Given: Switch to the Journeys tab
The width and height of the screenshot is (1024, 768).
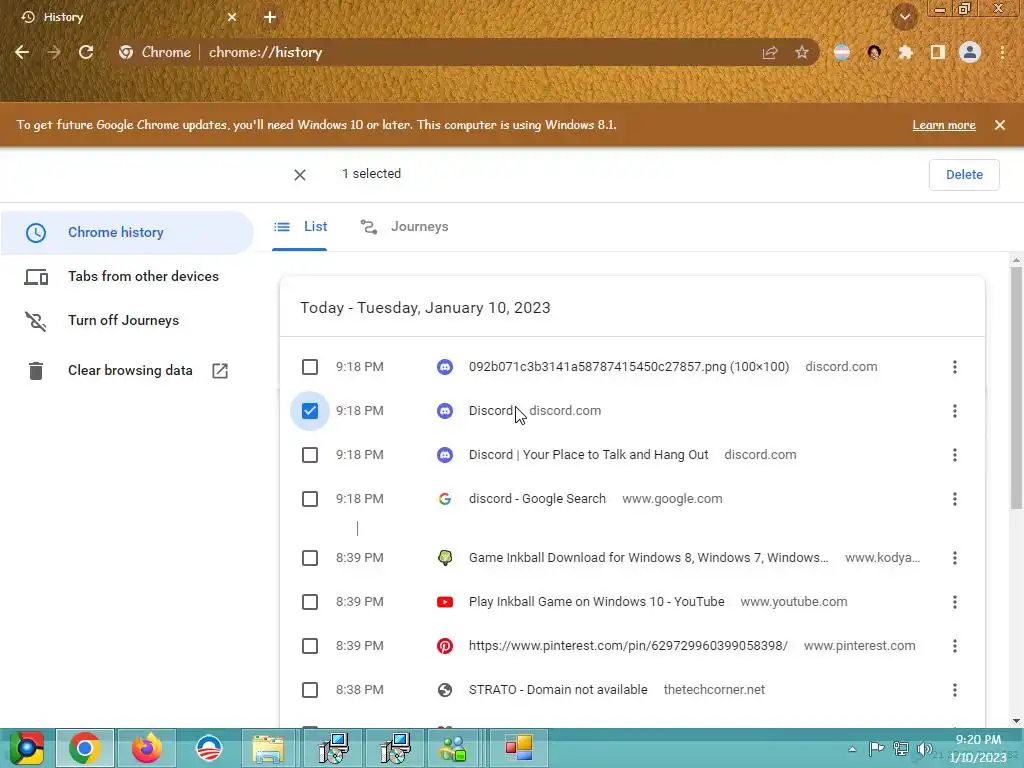Looking at the screenshot, I should 405,227.
